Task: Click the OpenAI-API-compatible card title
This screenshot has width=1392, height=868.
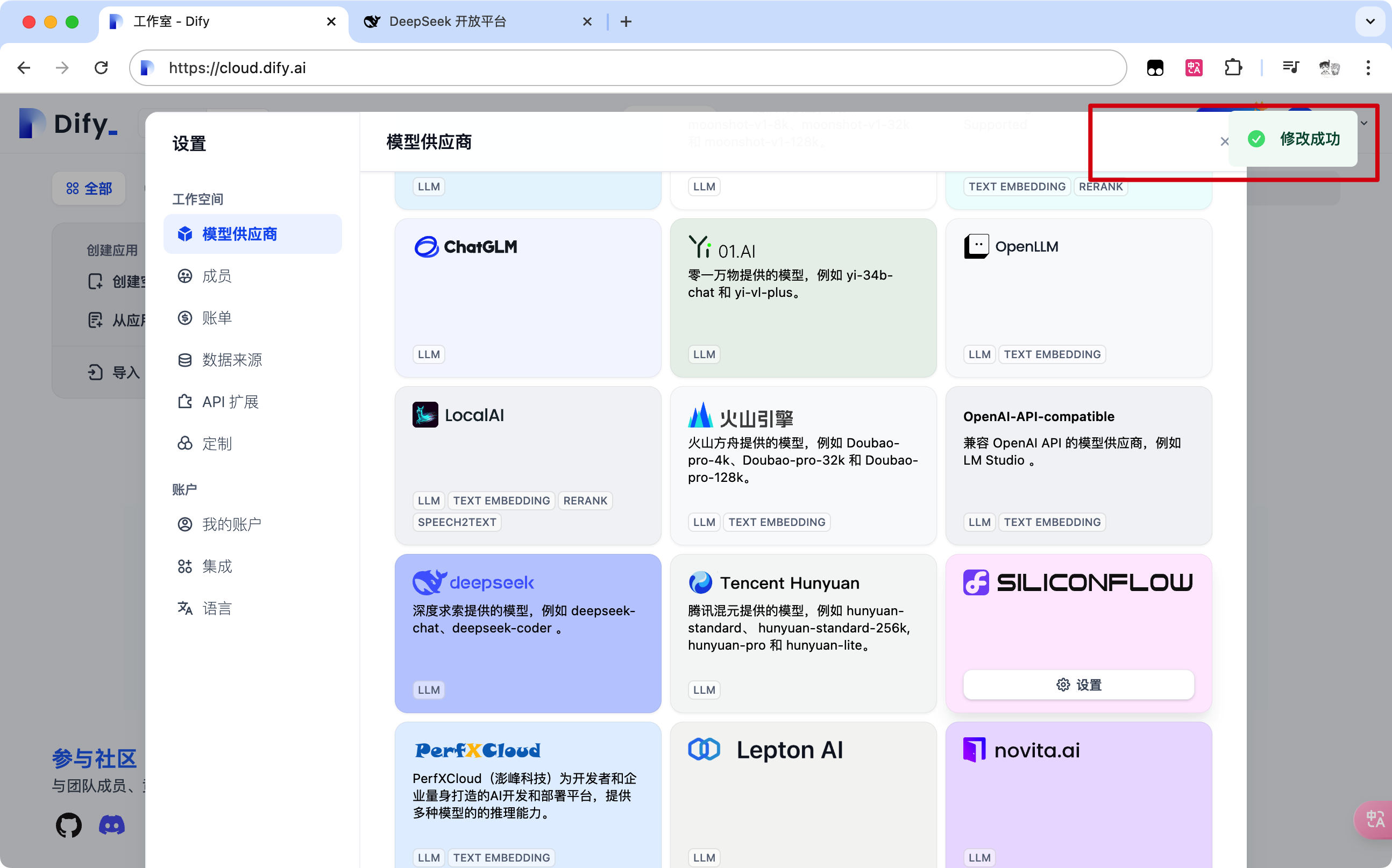Action: 1039,416
